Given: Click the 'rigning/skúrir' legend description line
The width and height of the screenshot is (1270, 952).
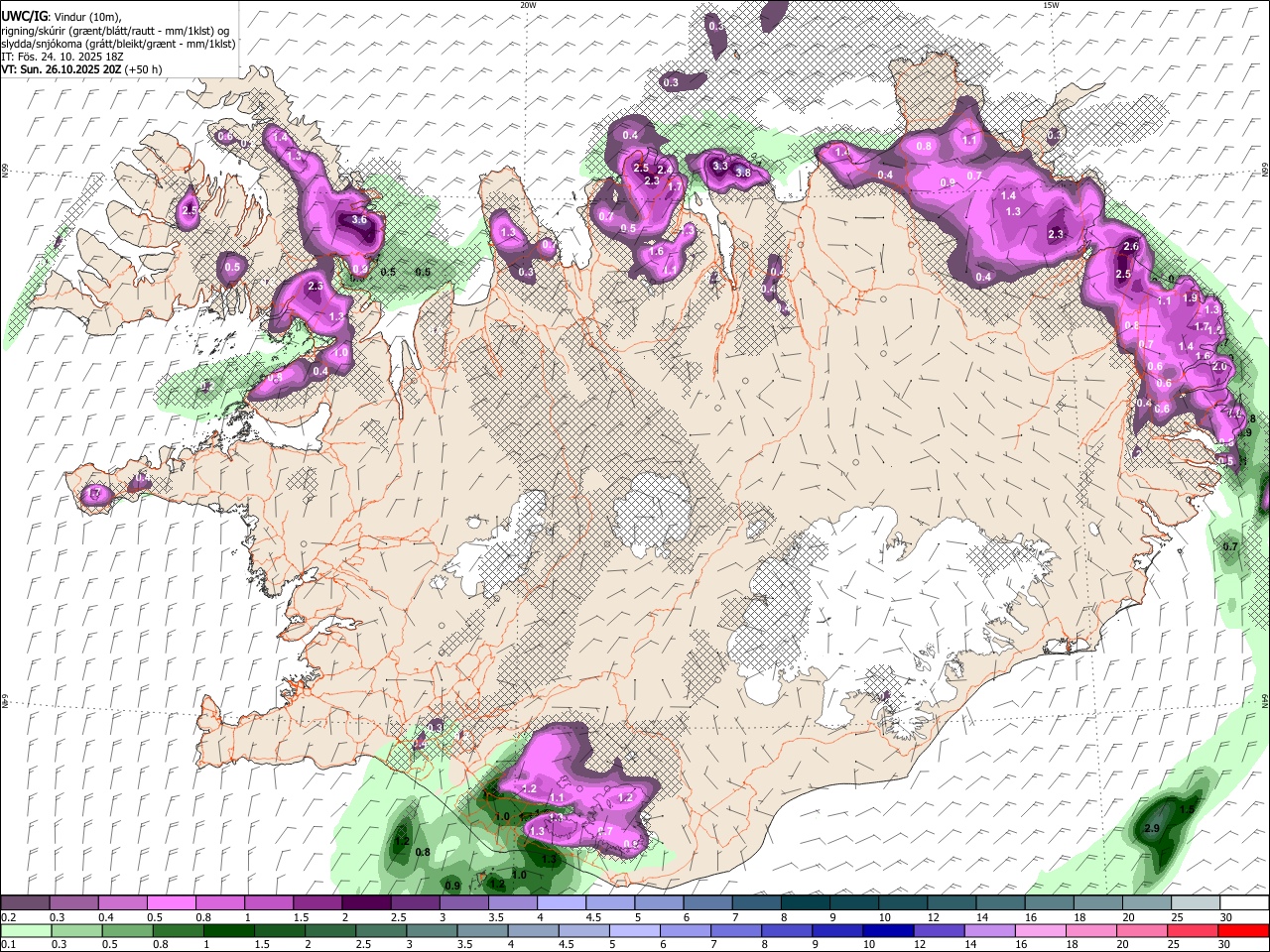Looking at the screenshot, I should pyautogui.click(x=115, y=30).
